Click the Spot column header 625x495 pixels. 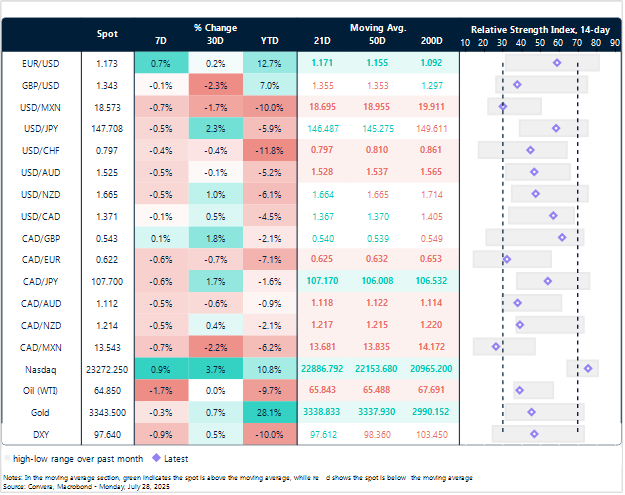(x=107, y=34)
